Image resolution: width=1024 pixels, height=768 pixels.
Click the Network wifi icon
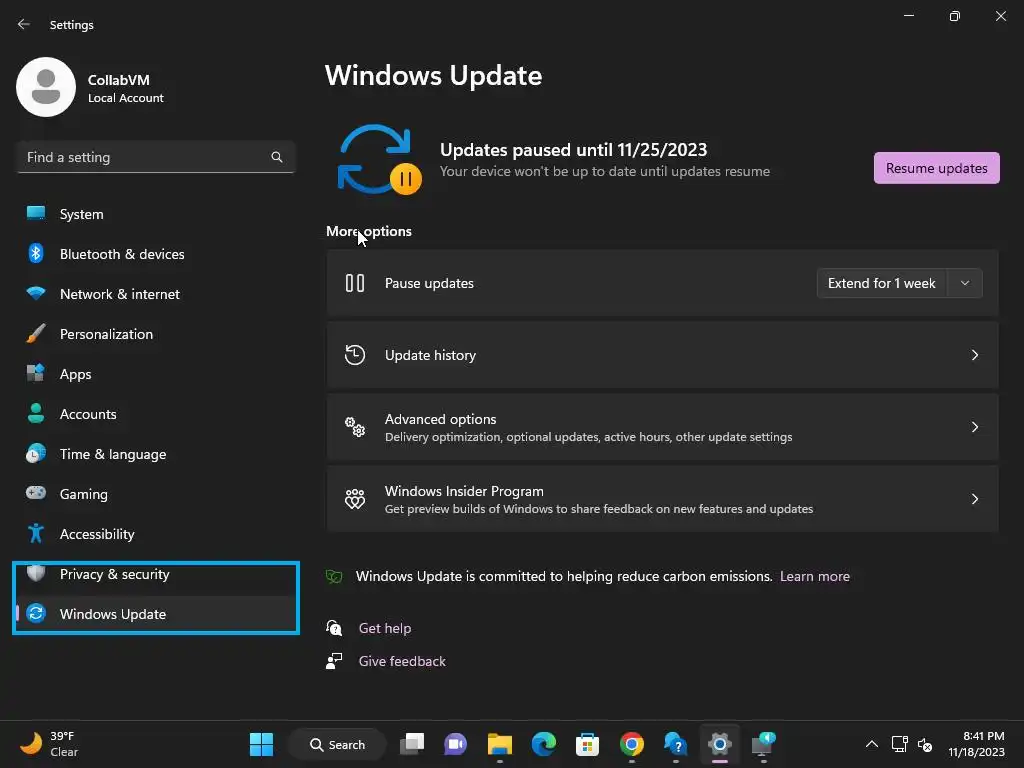pyautogui.click(x=36, y=293)
